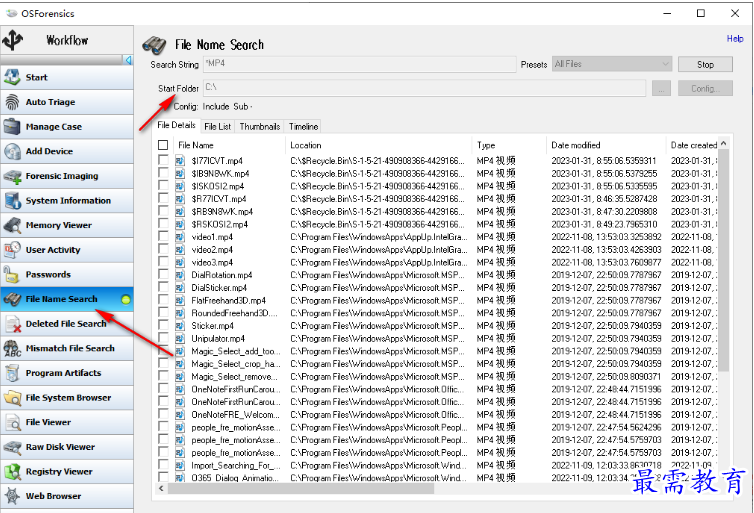
Task: Select the $RB9N8WK.mp4 file row
Action: pos(437,212)
